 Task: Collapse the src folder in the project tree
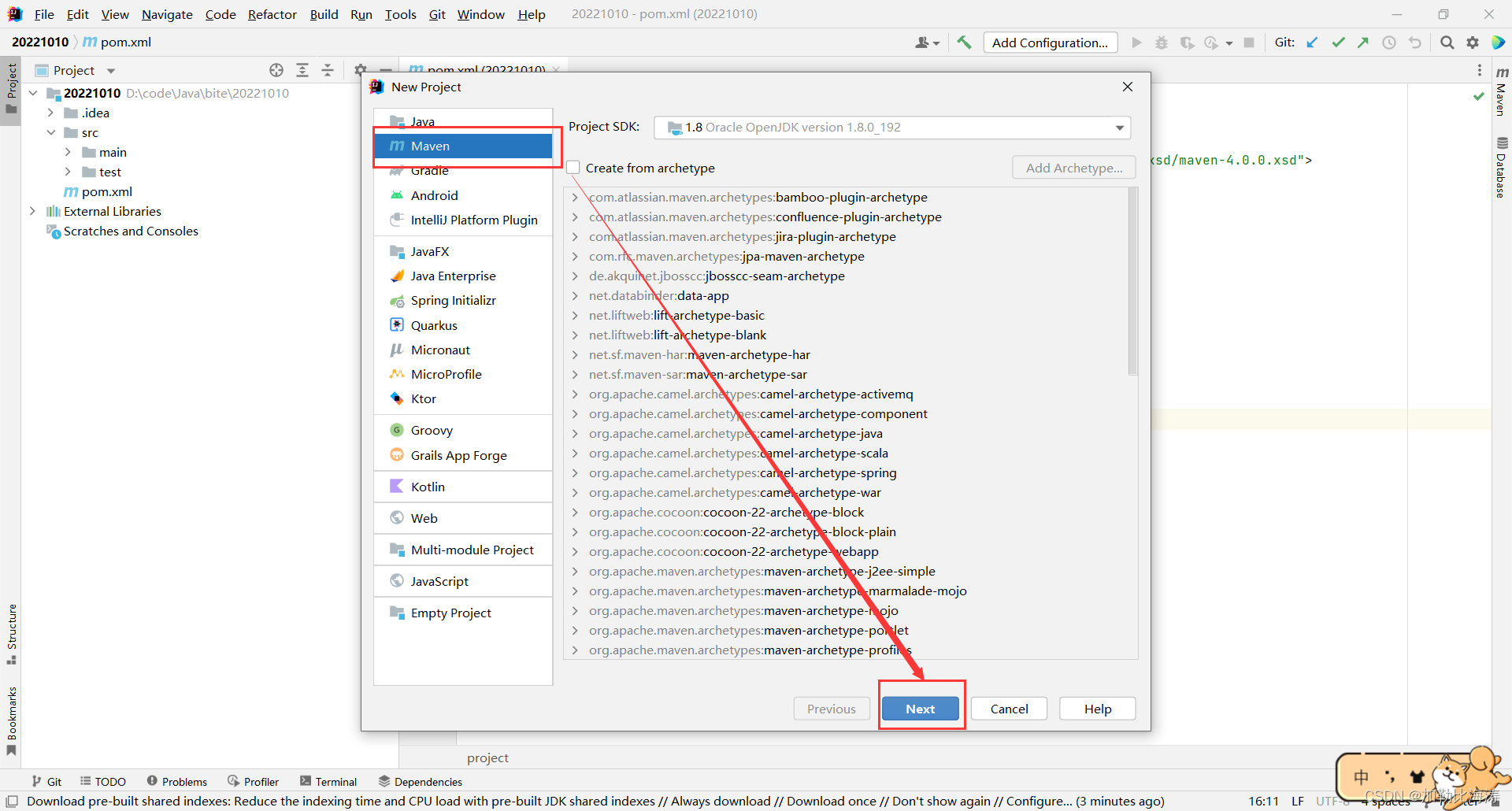[50, 132]
